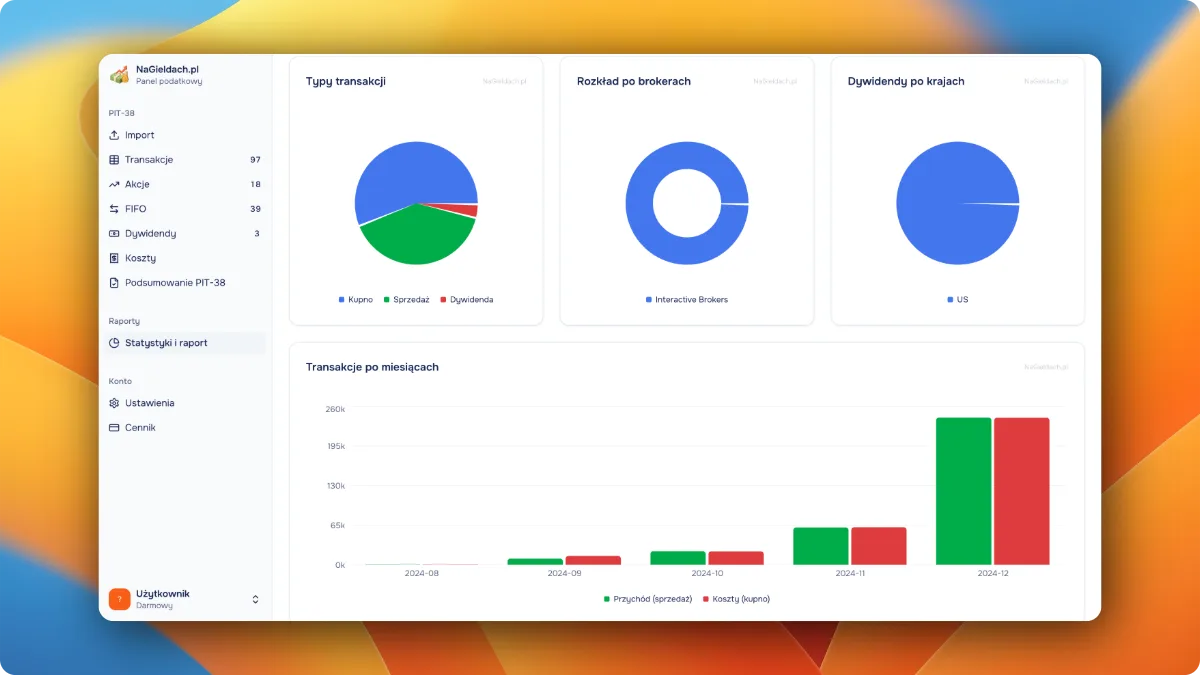
Task: Click the Ustawienia gear icon
Action: [114, 403]
